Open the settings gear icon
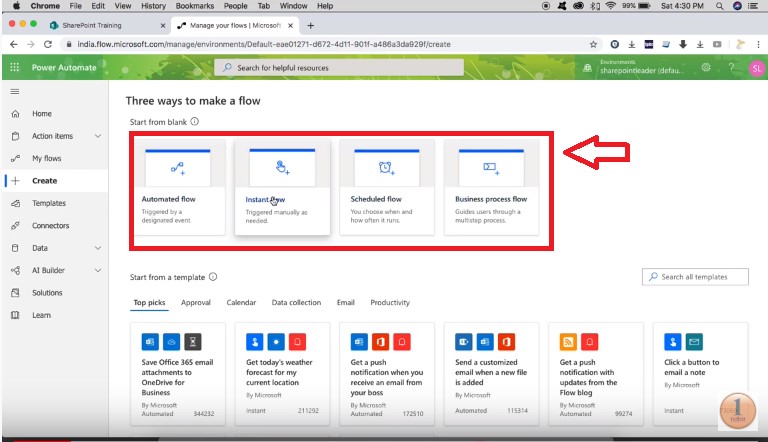The width and height of the screenshot is (768, 442). click(x=706, y=67)
